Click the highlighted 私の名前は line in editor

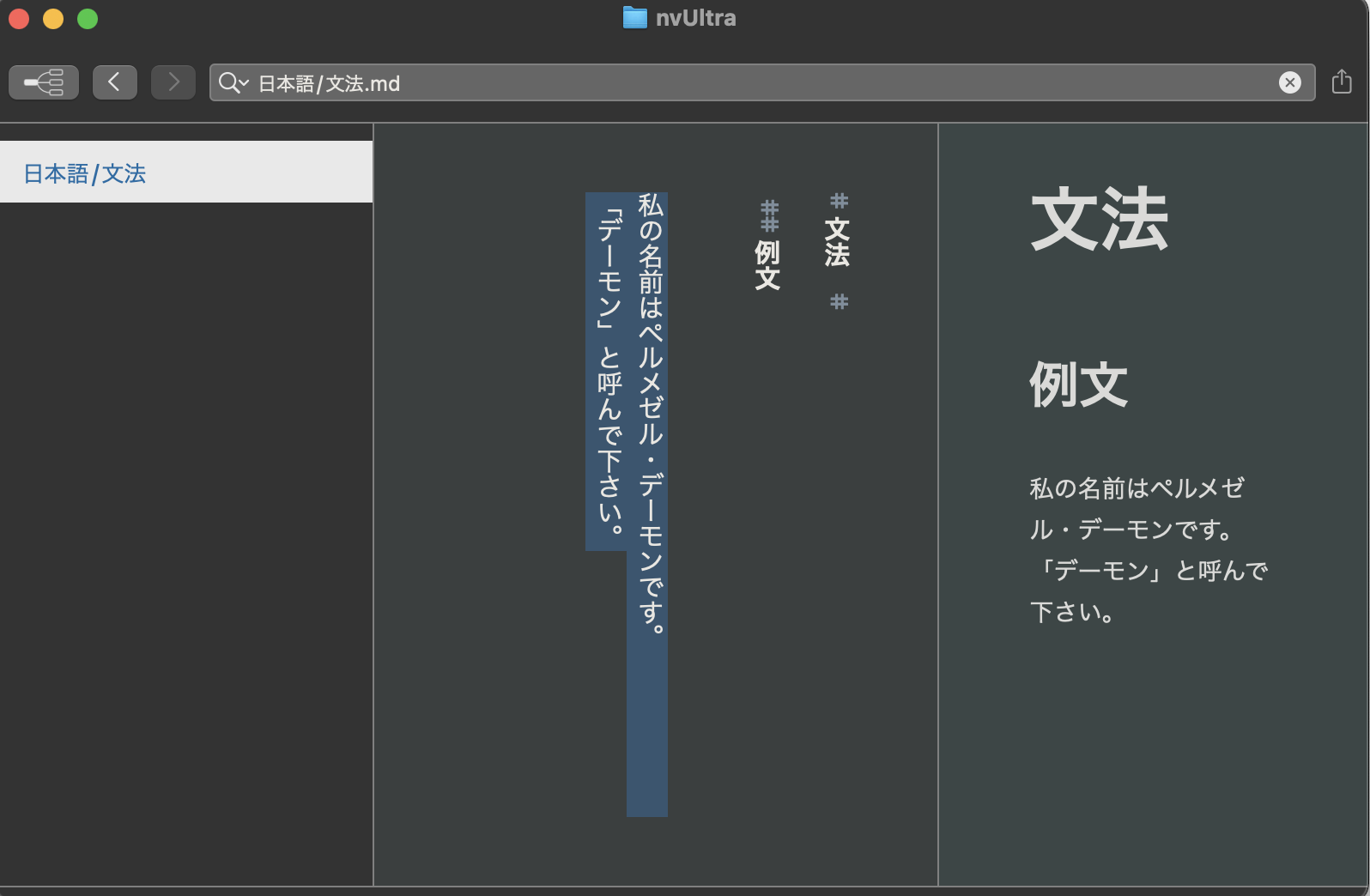click(x=650, y=412)
